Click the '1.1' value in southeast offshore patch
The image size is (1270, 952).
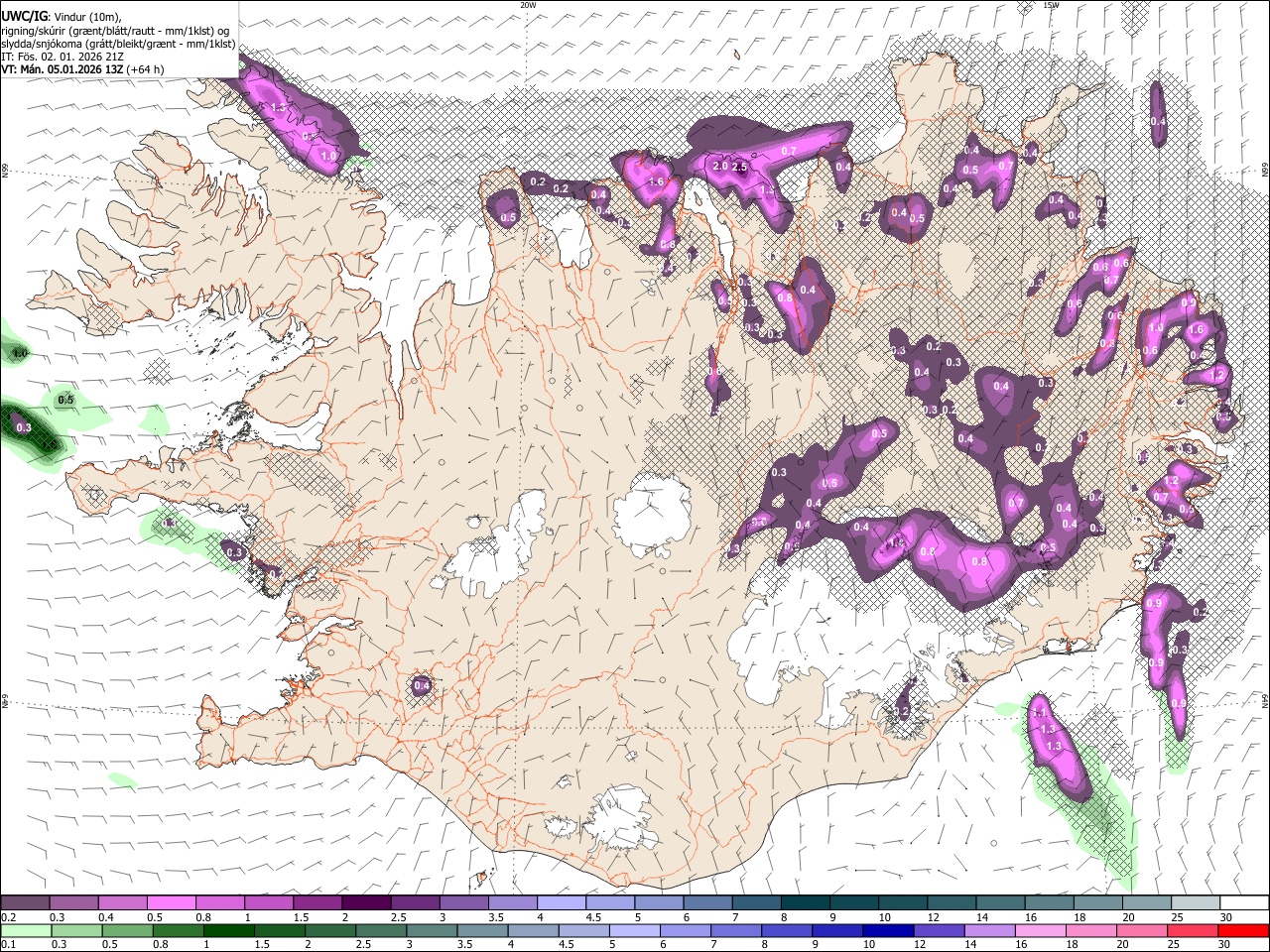1040,712
